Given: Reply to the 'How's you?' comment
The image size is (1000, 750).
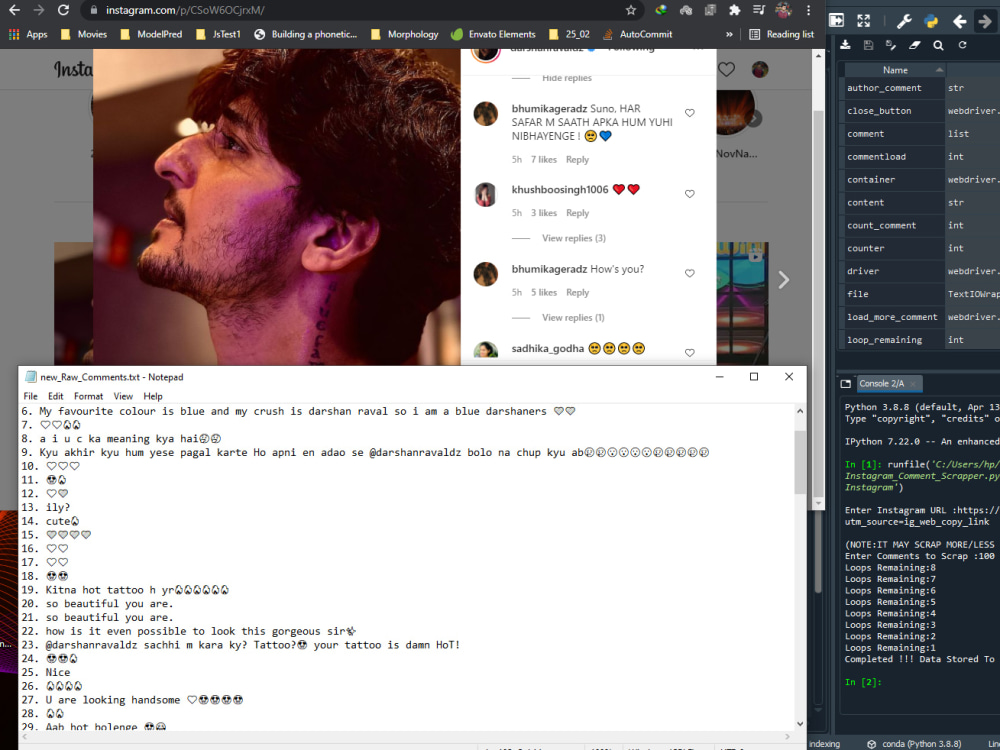Looking at the screenshot, I should 577,292.
